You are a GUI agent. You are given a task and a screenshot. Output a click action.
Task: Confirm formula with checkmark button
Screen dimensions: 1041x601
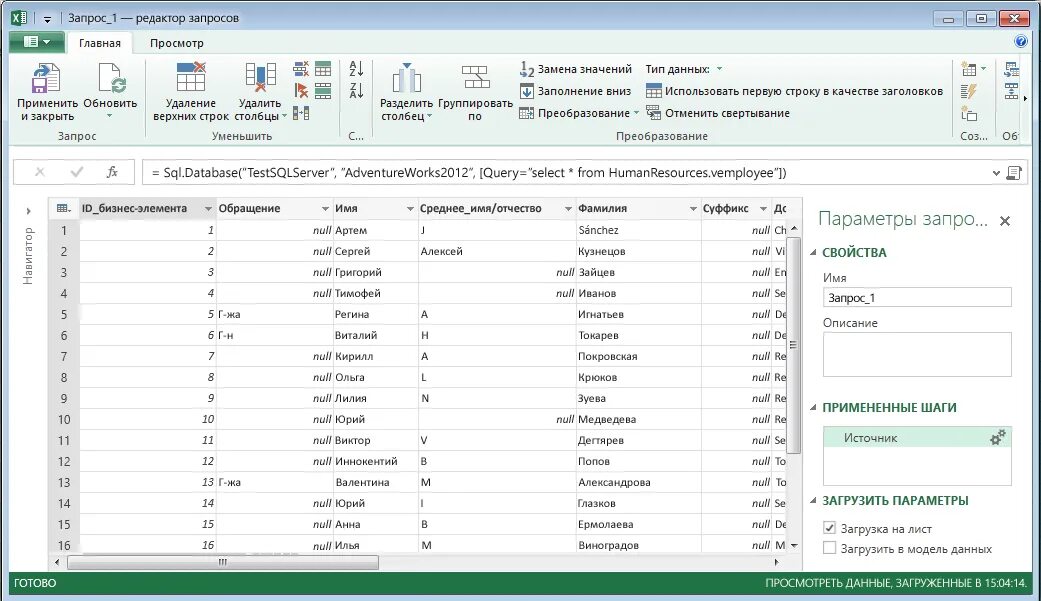click(x=76, y=172)
